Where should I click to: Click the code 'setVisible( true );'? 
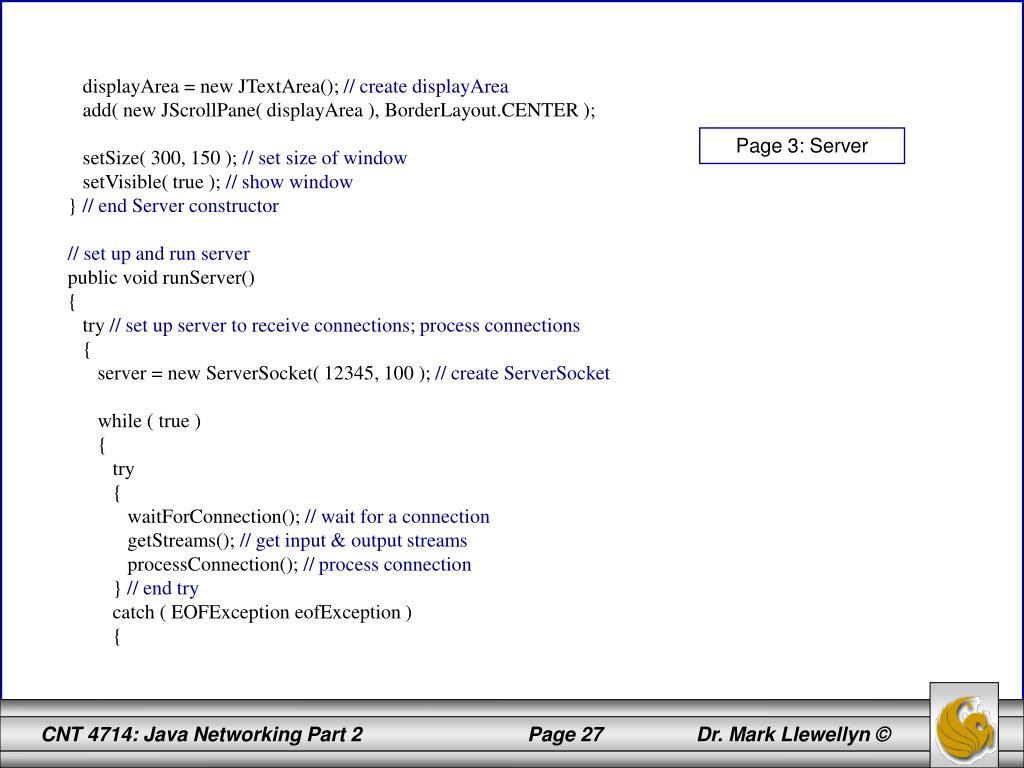152,182
